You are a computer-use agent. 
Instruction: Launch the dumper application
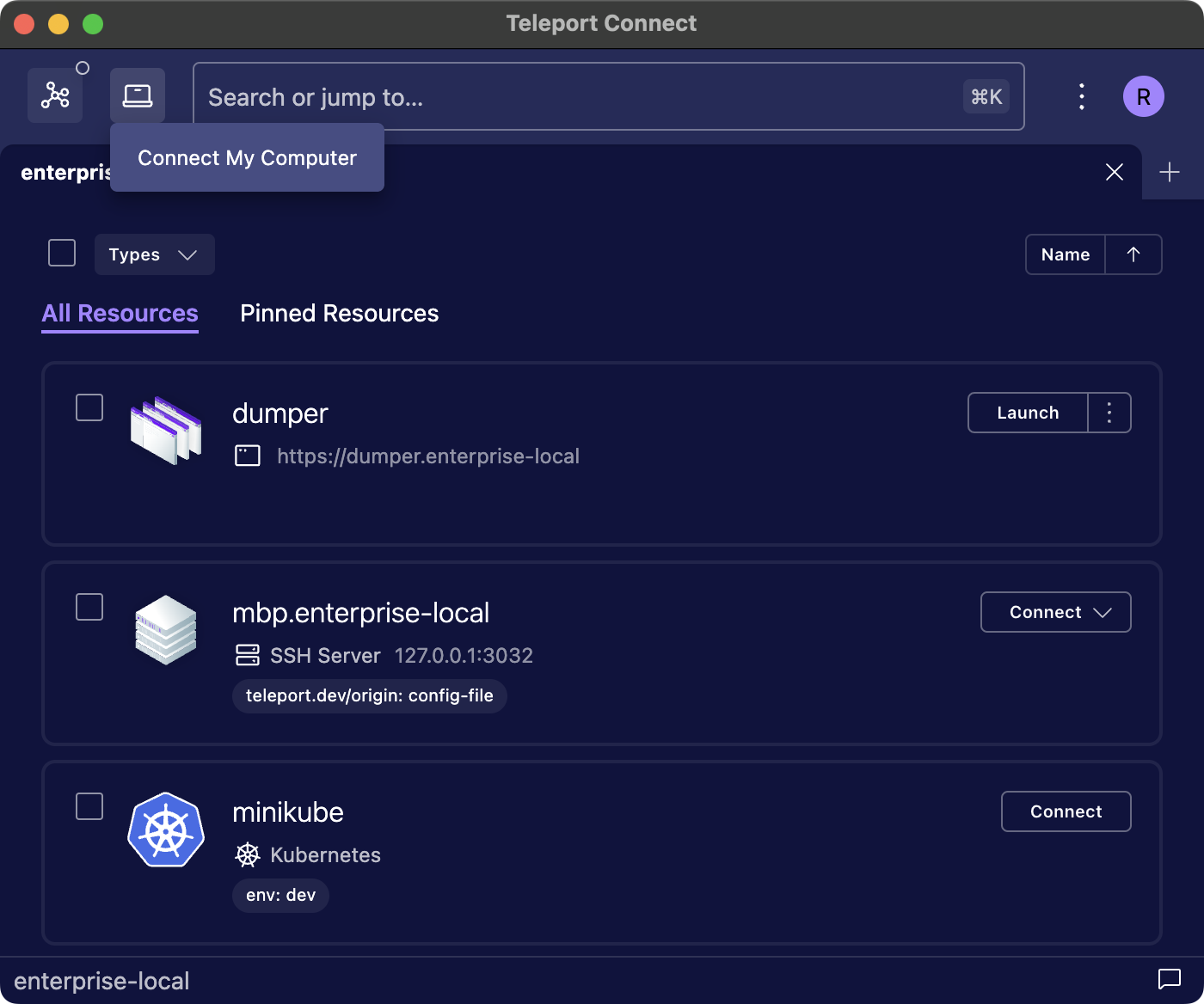[1027, 413]
